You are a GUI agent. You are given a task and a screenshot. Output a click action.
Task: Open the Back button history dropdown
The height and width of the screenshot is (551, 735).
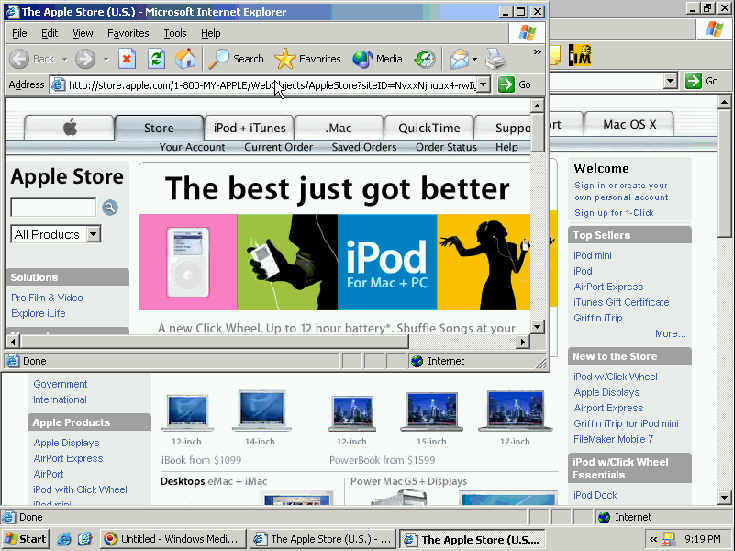[x=65, y=60]
